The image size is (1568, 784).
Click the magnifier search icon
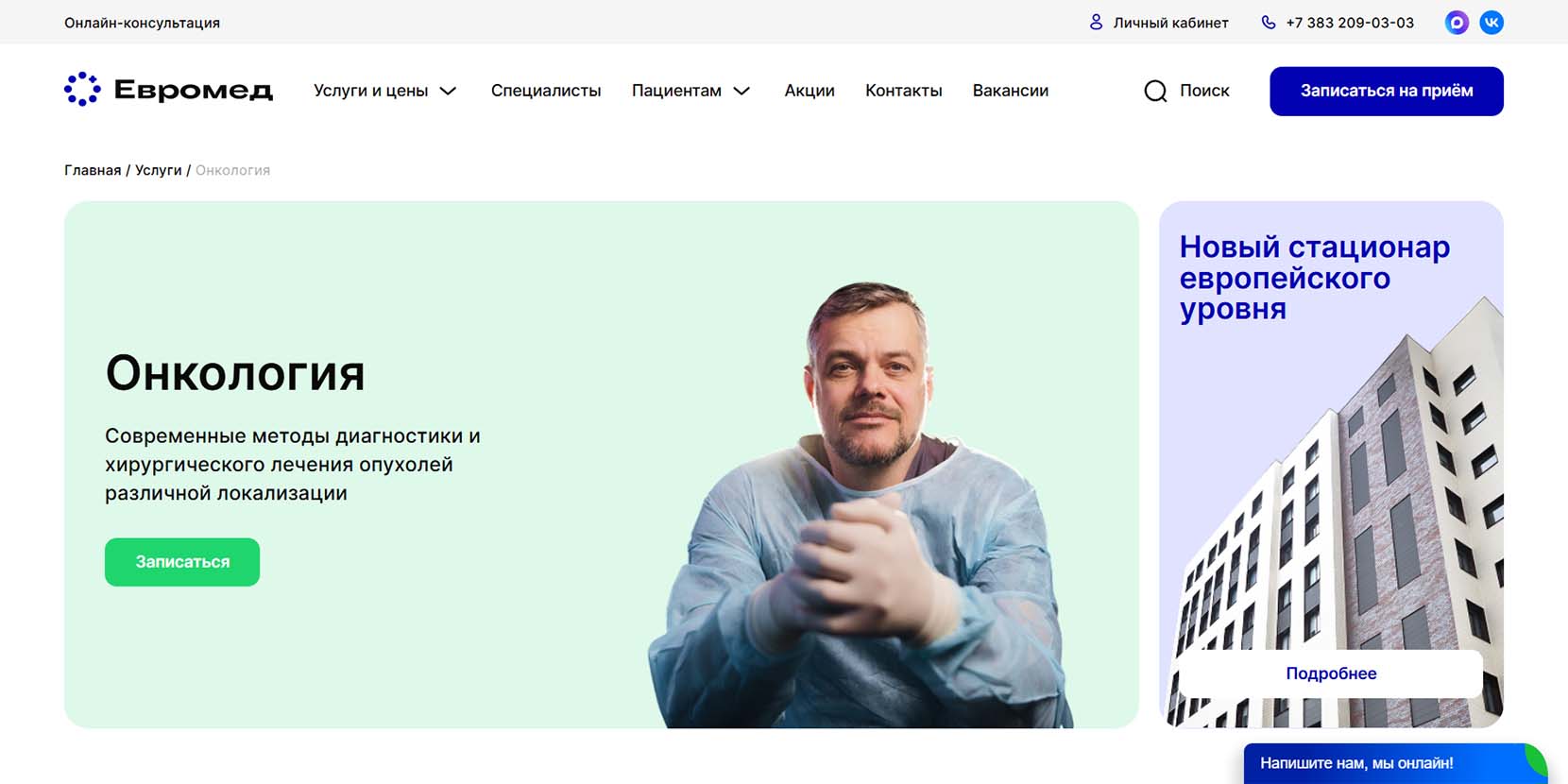point(1155,91)
